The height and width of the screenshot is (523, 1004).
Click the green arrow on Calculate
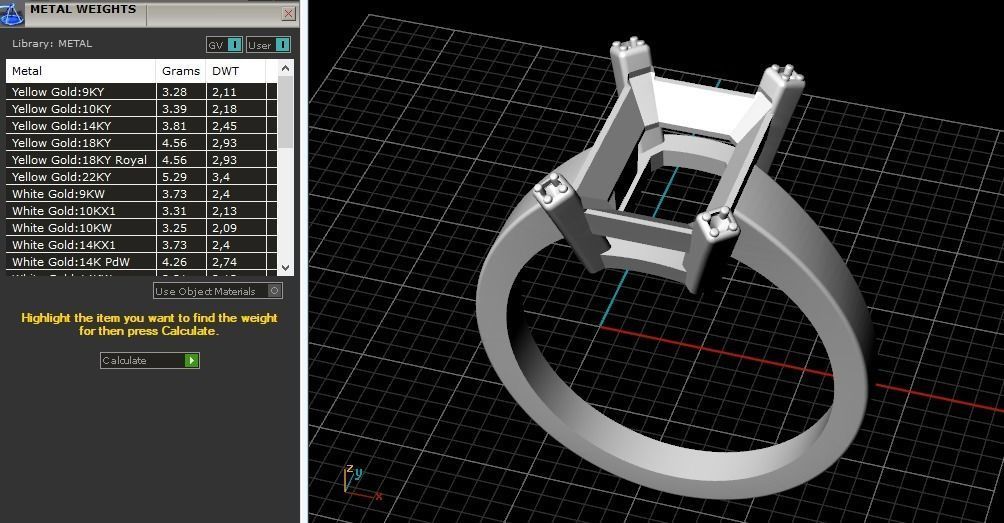(191, 360)
